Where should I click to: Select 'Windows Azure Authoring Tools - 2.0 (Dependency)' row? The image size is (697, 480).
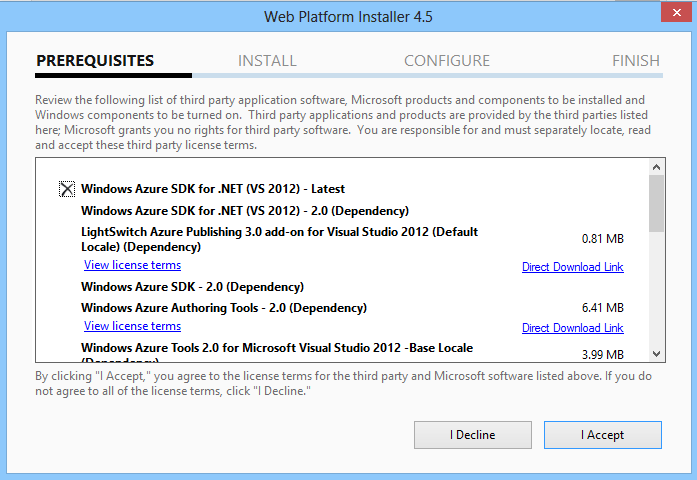click(x=224, y=308)
